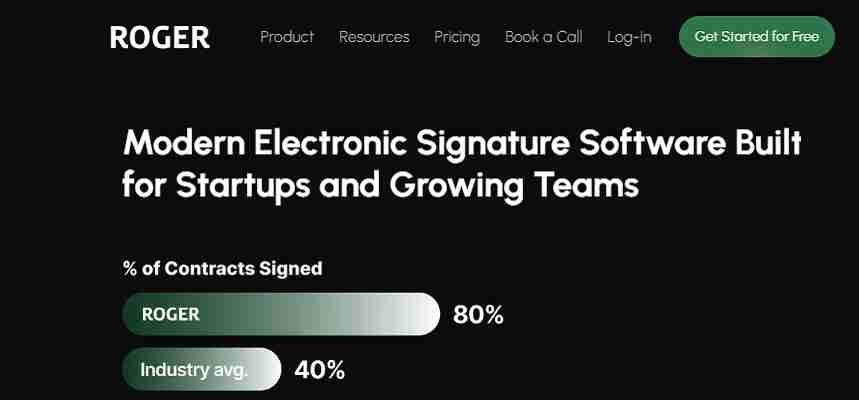This screenshot has width=859, height=400.
Task: Select the 80% value beside the ROGER bar
Action: coord(478,315)
